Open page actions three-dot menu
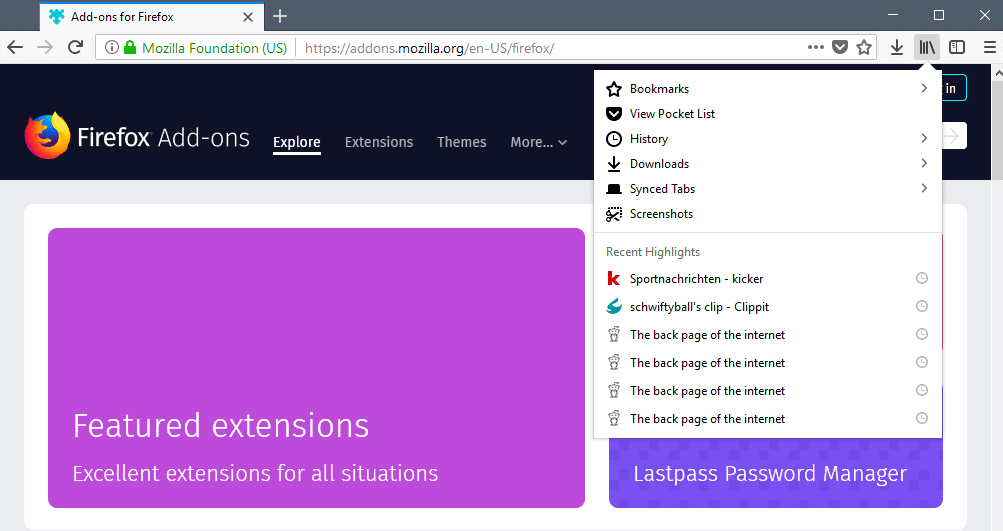The width and height of the screenshot is (1003, 531). coord(816,47)
